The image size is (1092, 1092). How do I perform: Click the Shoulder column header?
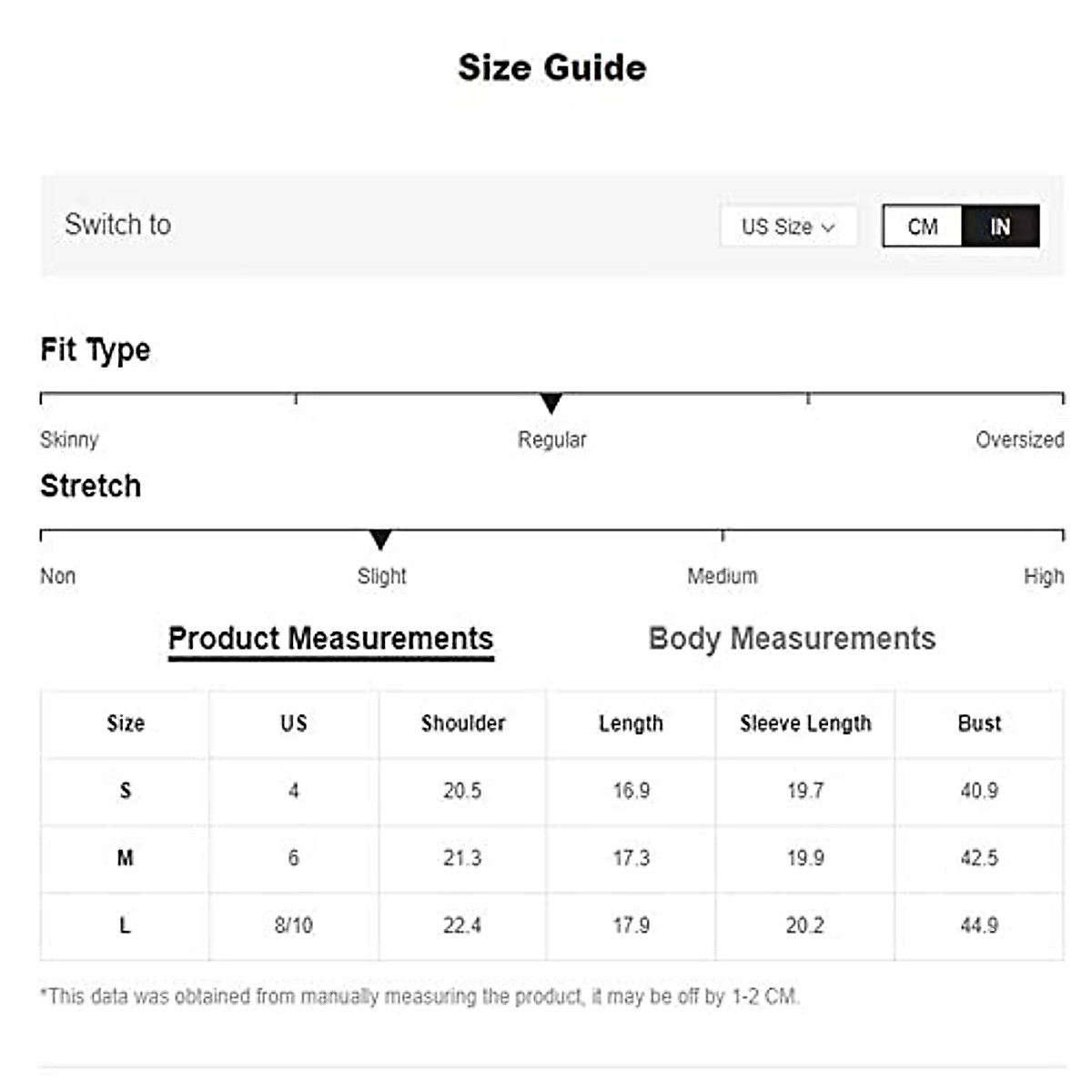[x=462, y=723]
